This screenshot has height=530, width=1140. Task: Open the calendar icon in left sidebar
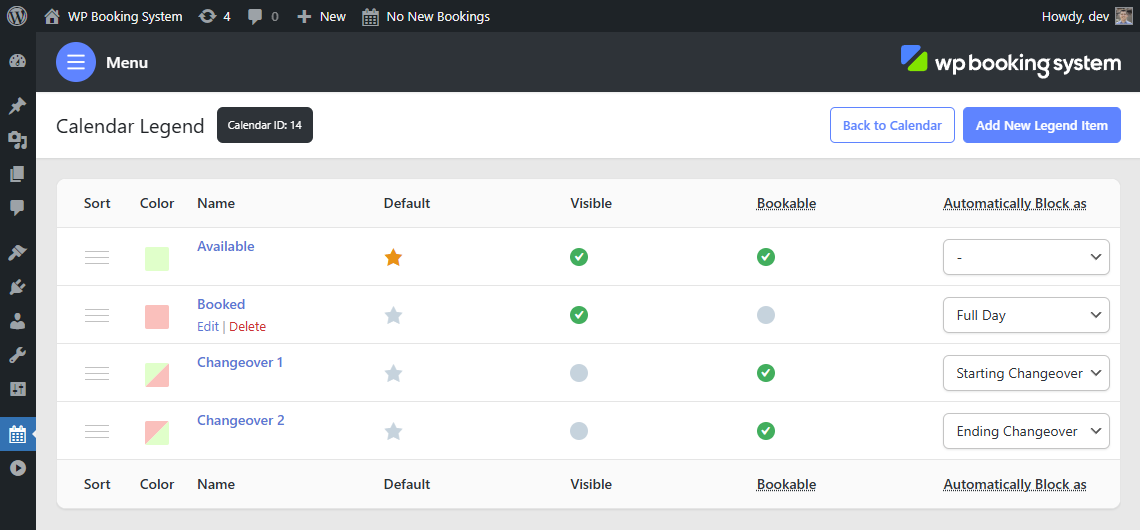[17, 434]
